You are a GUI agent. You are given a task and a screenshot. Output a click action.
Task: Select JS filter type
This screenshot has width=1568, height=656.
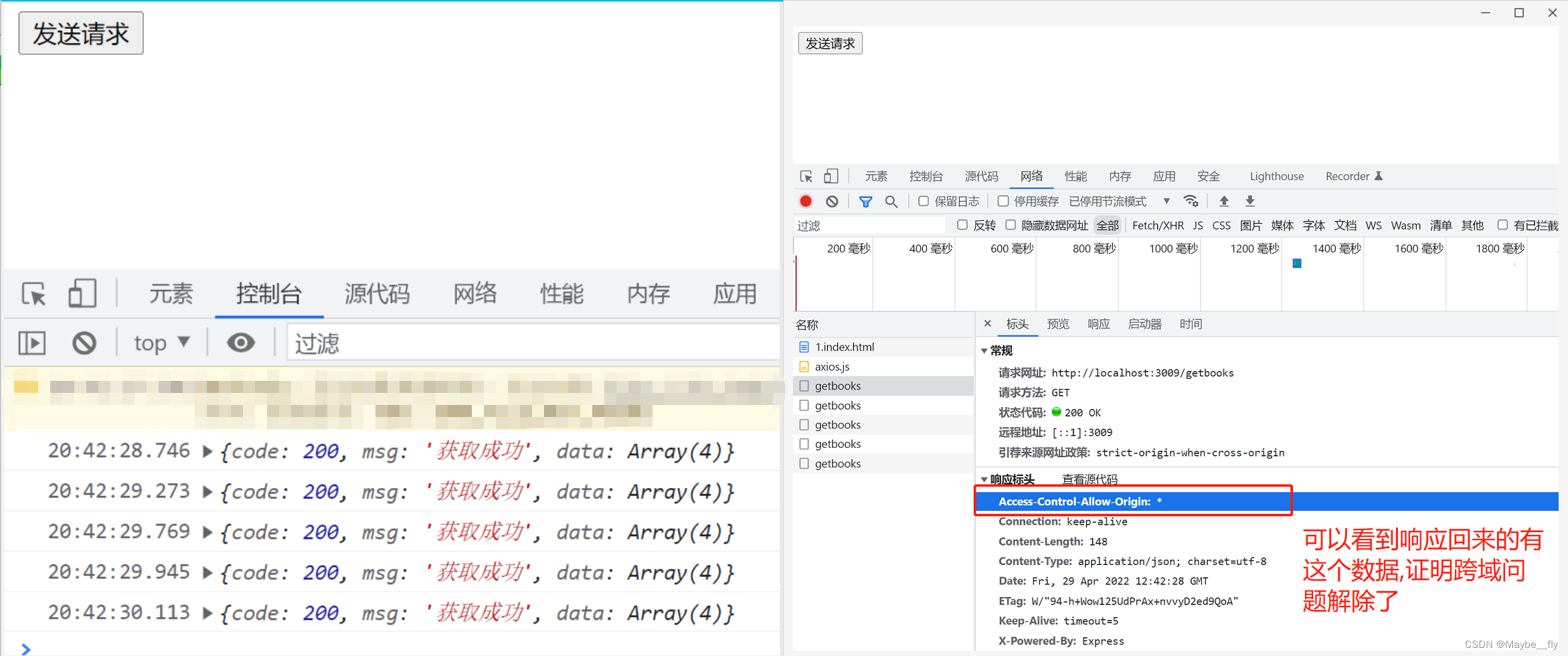[1198, 226]
